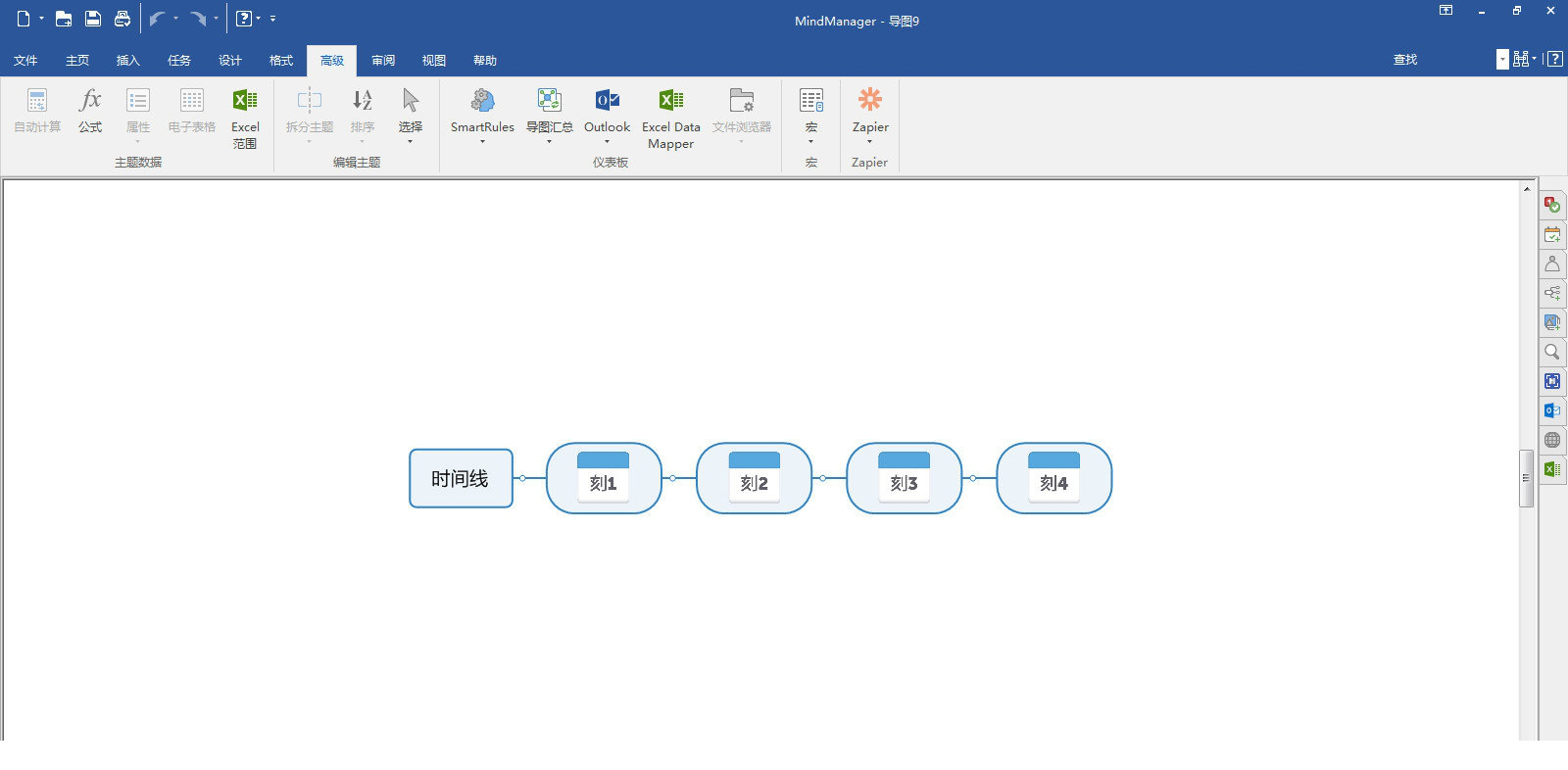
Task: Open the Outlook sidebar panel icon
Action: [x=1552, y=410]
